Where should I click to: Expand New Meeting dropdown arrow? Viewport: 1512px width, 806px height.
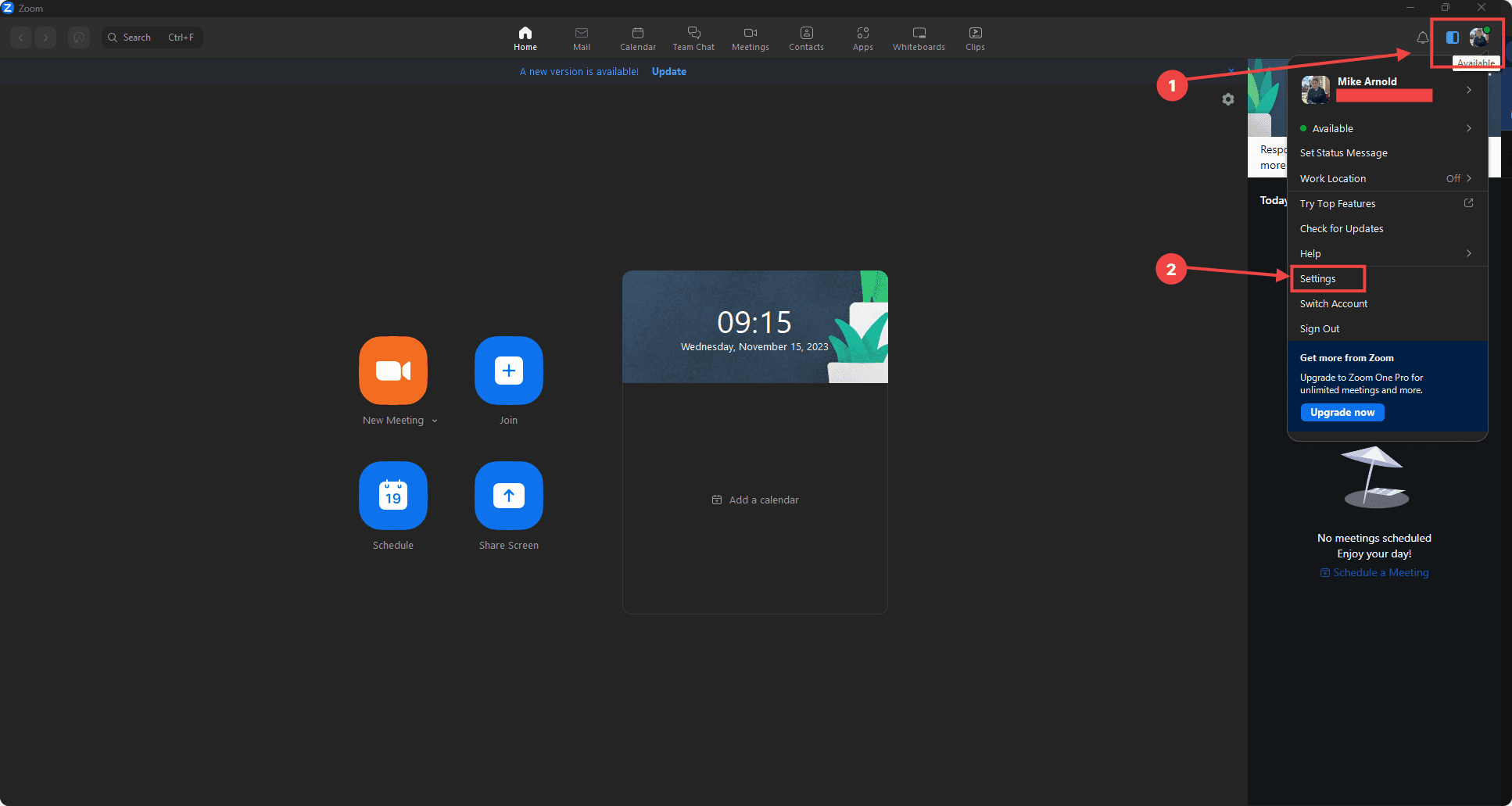click(435, 421)
